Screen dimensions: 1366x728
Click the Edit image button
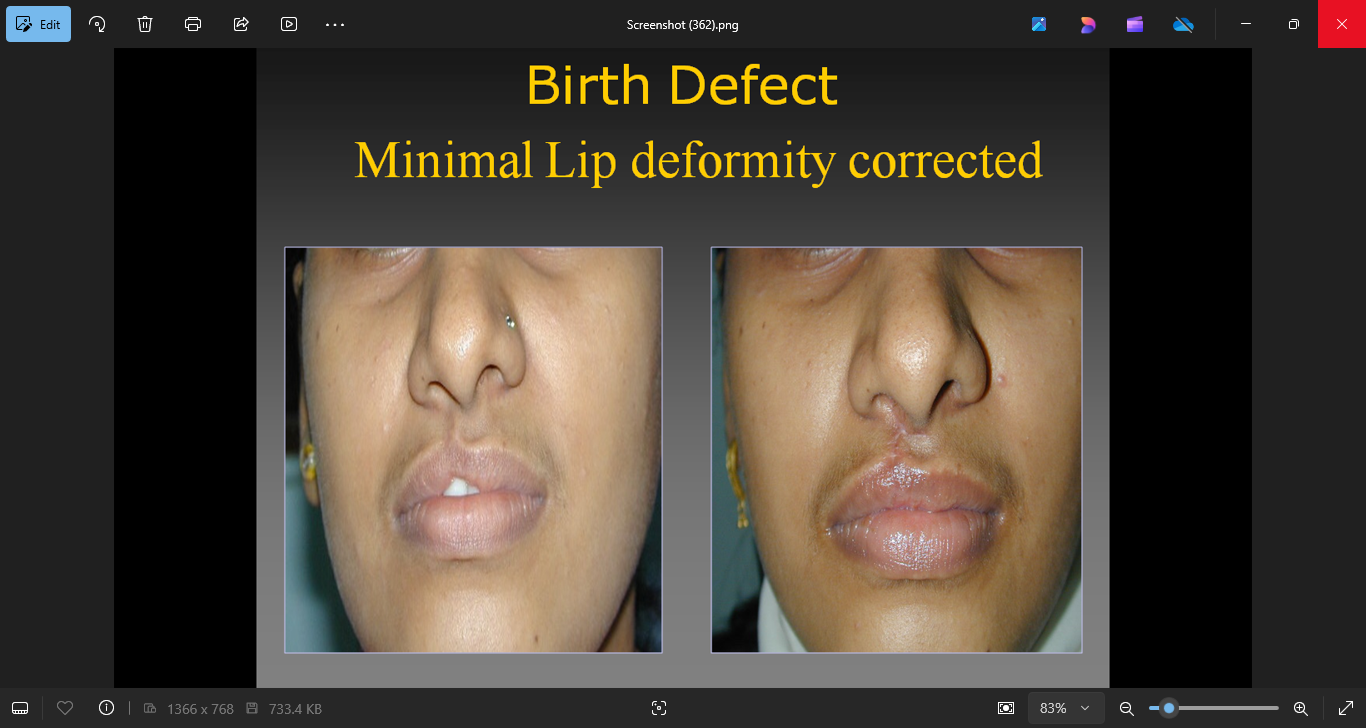coord(39,24)
